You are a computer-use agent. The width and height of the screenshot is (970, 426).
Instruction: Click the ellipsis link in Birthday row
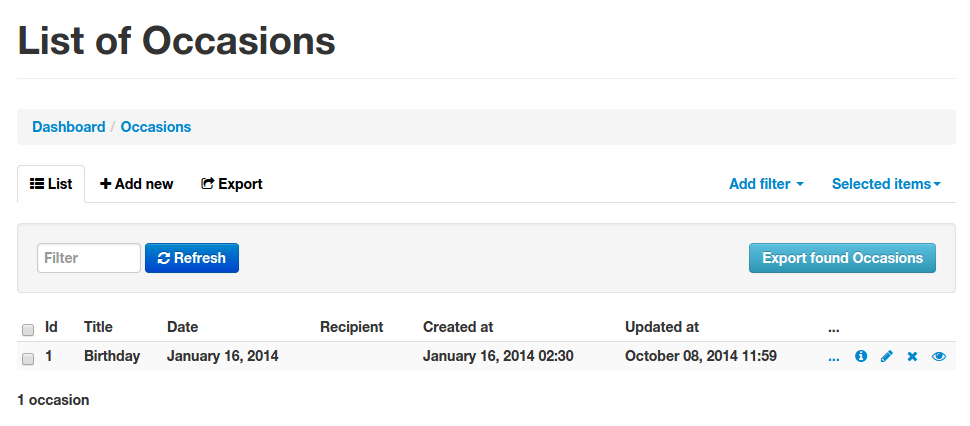pos(833,357)
